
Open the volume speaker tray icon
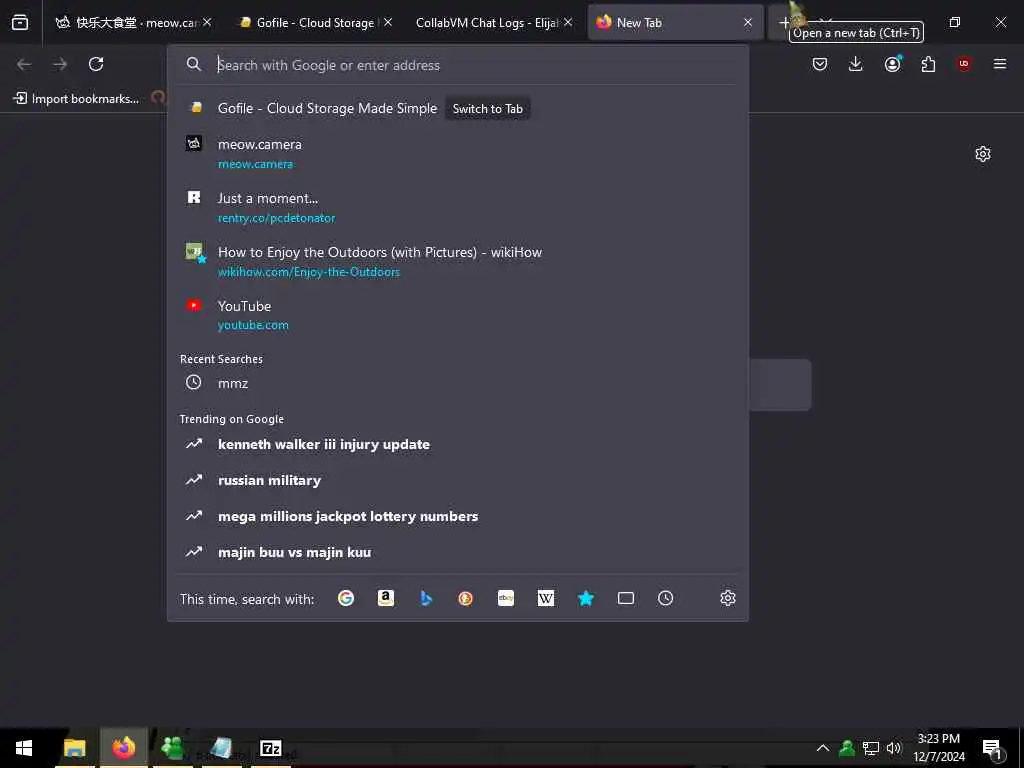894,748
